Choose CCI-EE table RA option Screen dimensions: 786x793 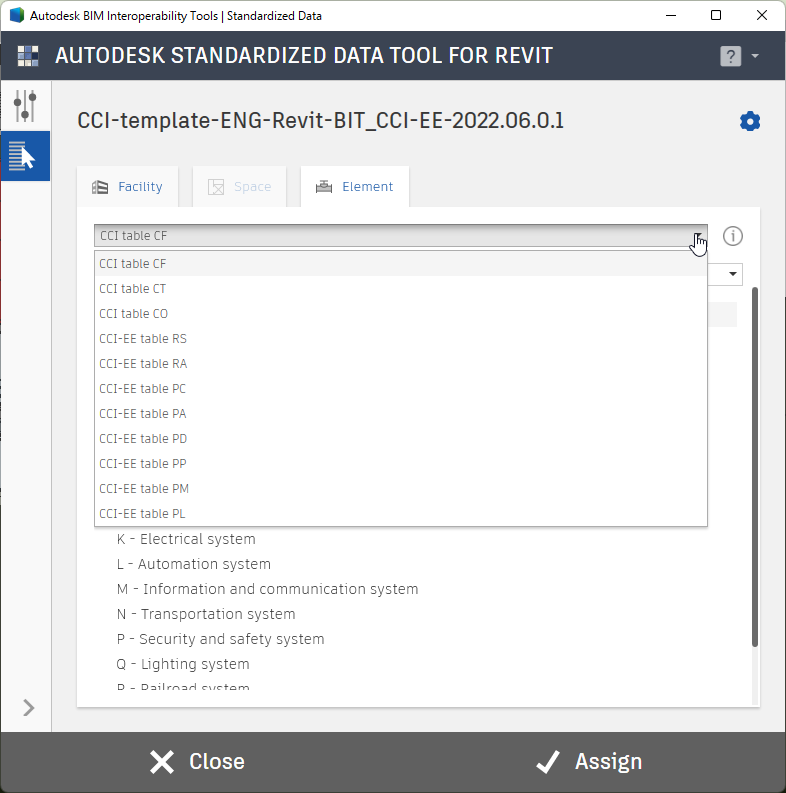pyautogui.click(x=401, y=364)
